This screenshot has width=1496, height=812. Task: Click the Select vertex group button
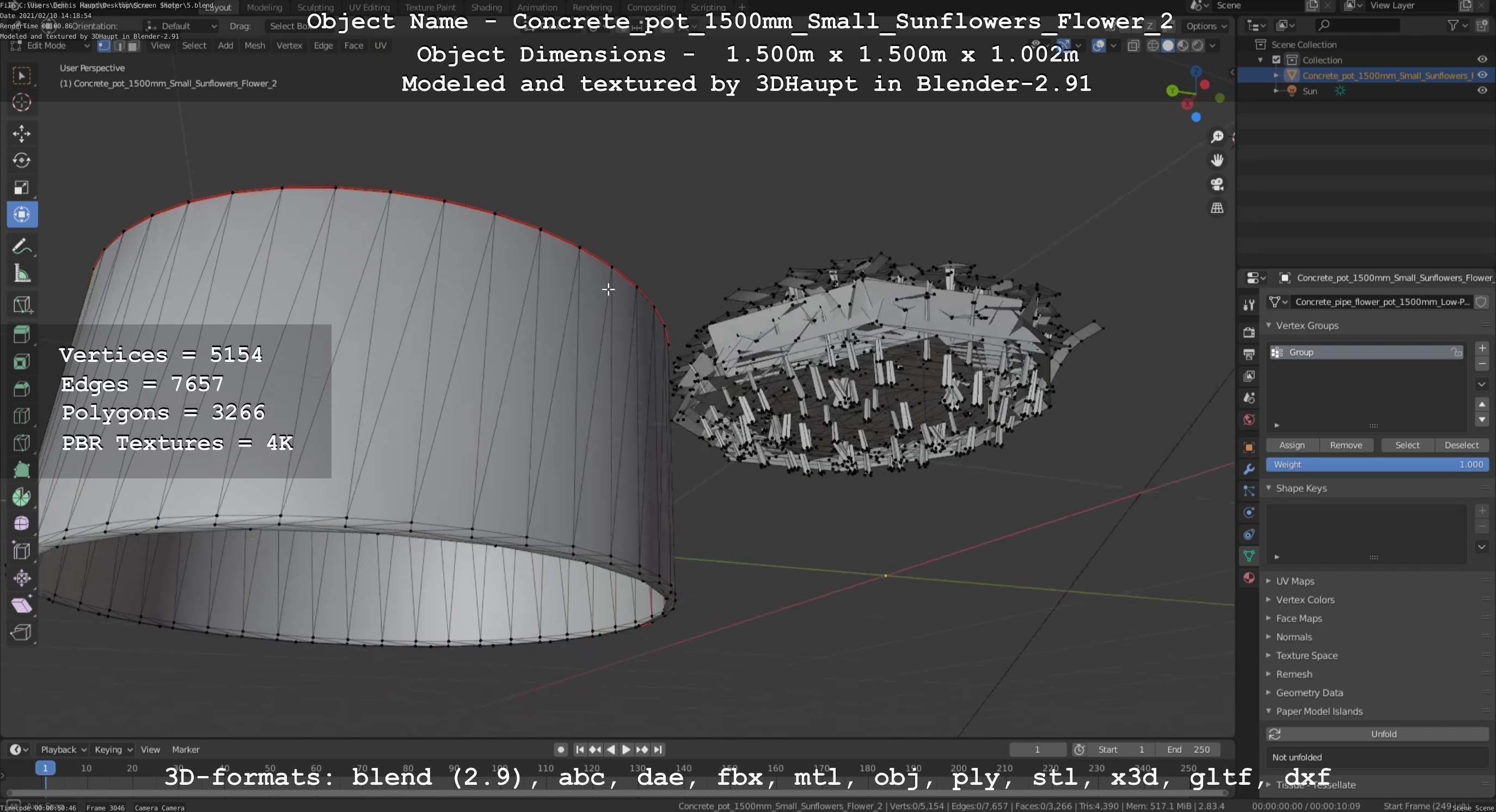click(x=1407, y=445)
